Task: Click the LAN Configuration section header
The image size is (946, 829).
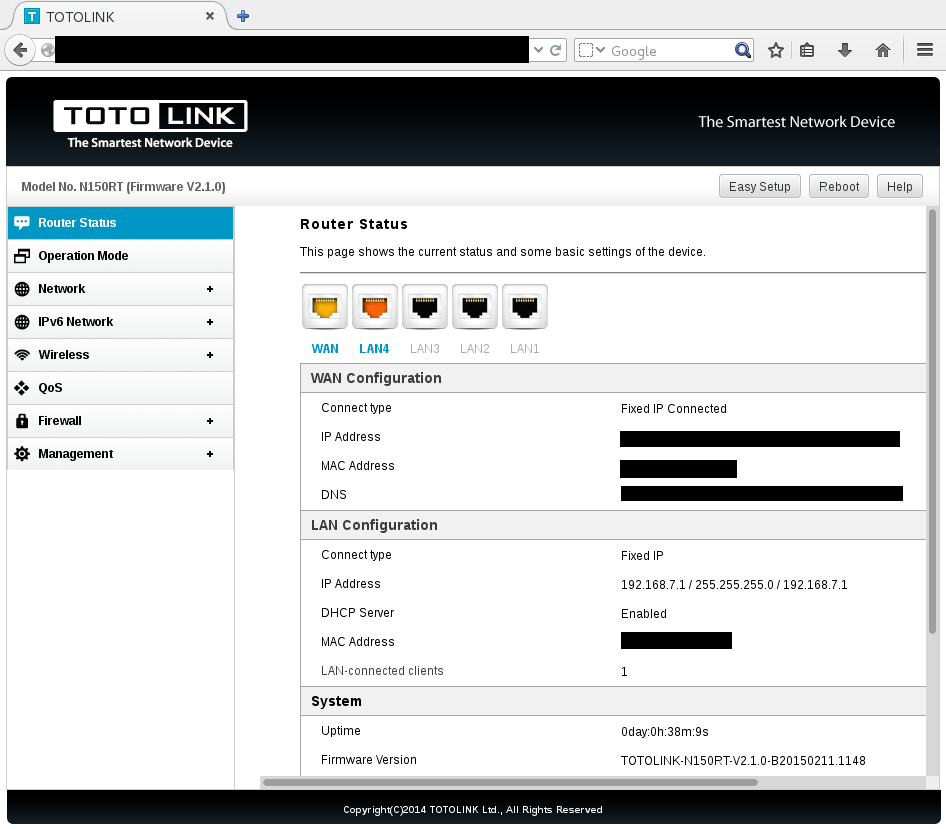Action: pyautogui.click(x=613, y=526)
